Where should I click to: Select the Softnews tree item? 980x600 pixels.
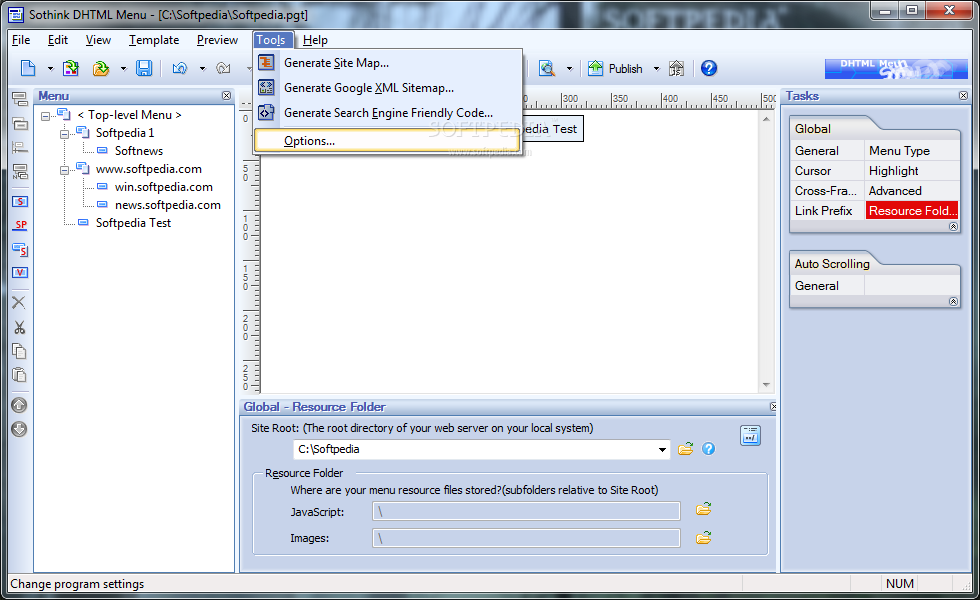pyautogui.click(x=139, y=151)
